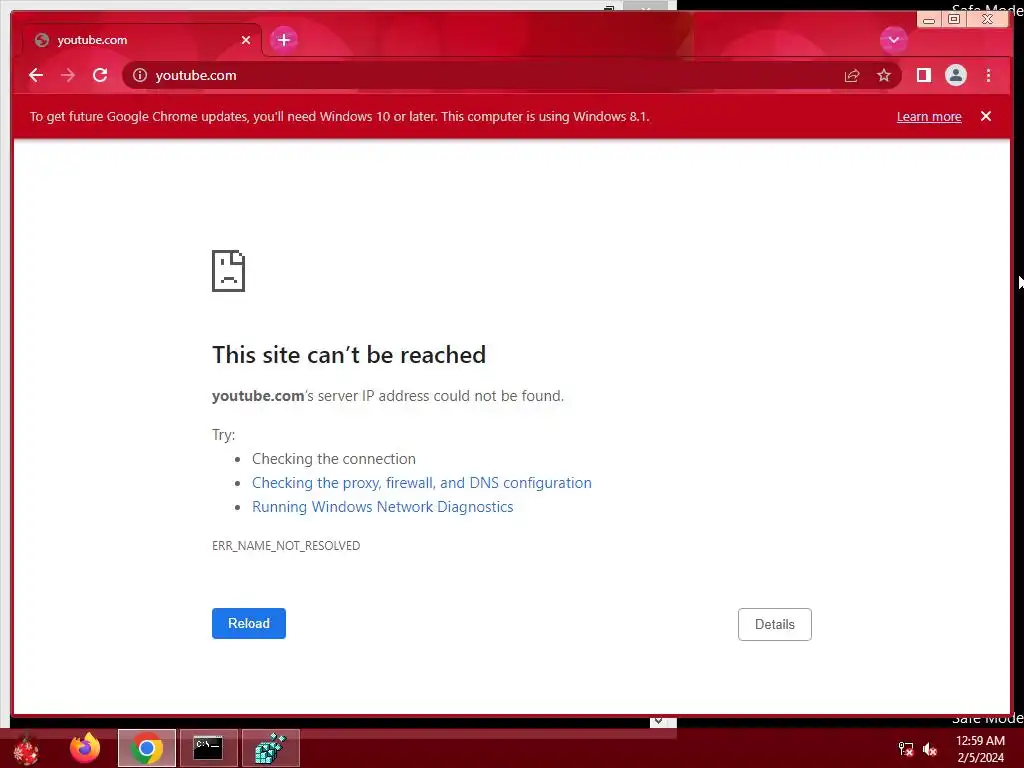Click the blue Reload button
The image size is (1024, 768).
click(249, 623)
